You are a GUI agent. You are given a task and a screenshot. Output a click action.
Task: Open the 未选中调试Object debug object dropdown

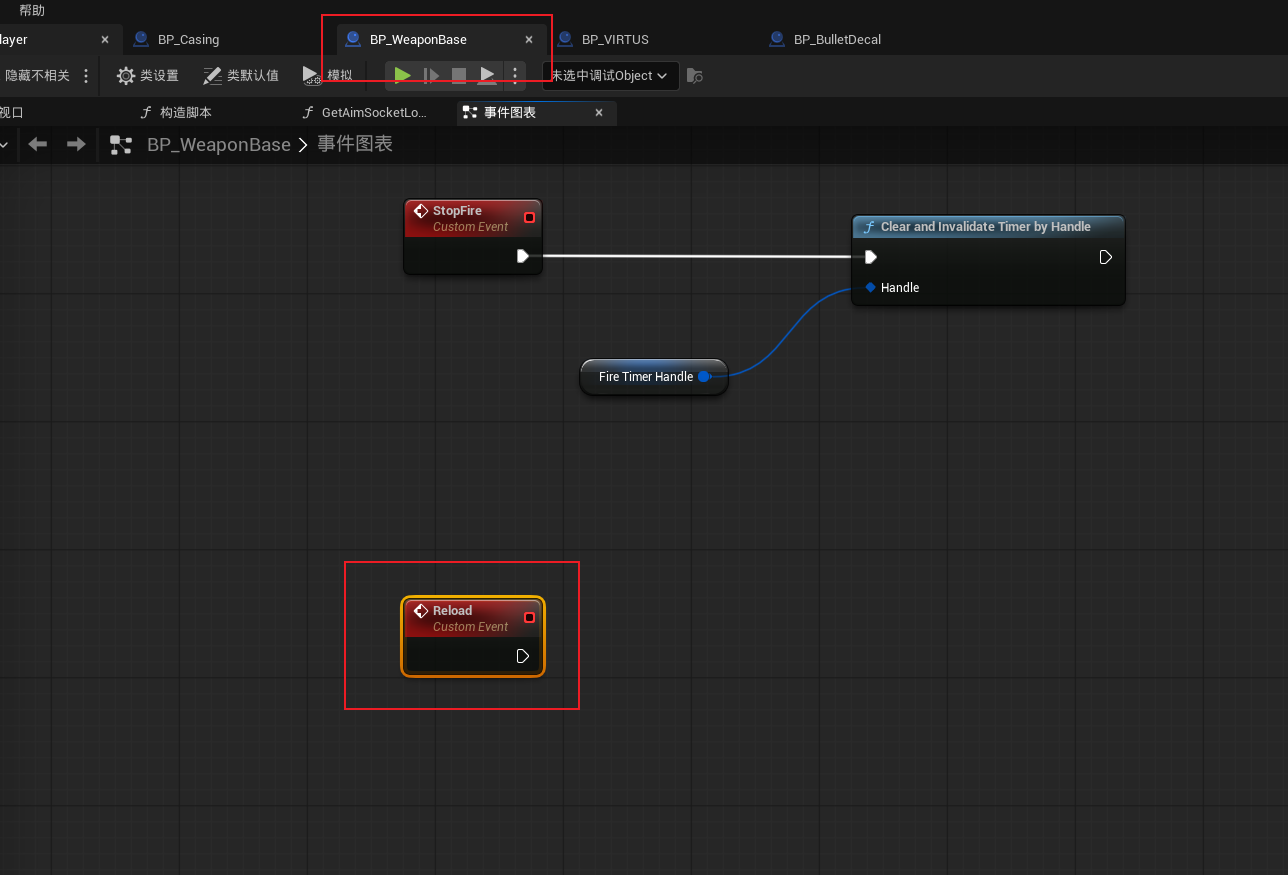point(611,76)
